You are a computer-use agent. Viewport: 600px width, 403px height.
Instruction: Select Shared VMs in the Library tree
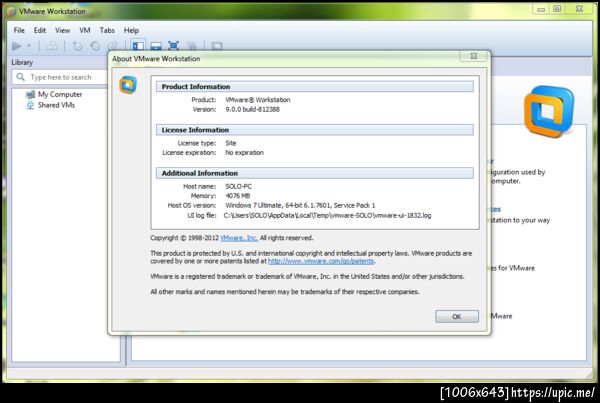coord(56,105)
